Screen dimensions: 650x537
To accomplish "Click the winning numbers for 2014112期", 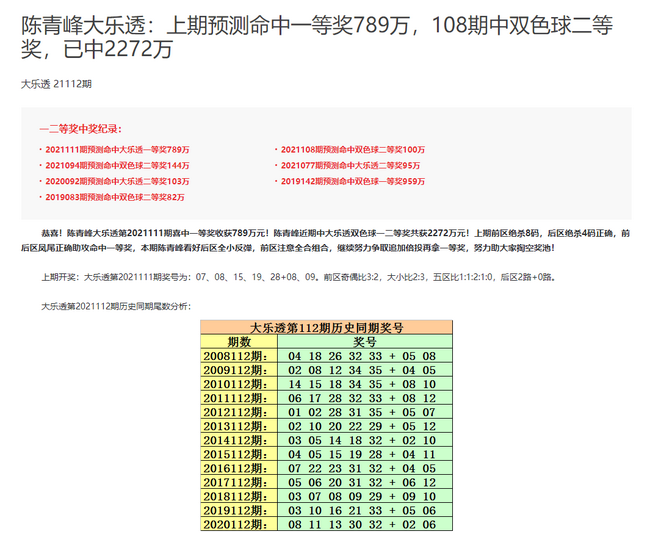I will pyautogui.click(x=363, y=439).
